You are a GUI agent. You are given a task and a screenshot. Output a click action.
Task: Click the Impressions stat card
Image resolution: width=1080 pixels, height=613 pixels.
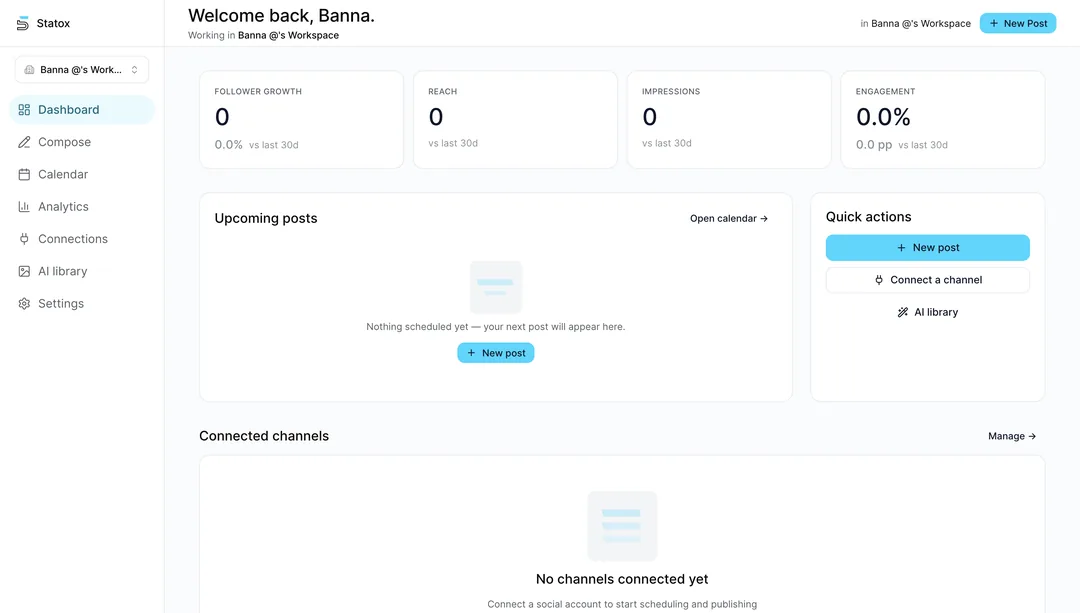point(729,119)
